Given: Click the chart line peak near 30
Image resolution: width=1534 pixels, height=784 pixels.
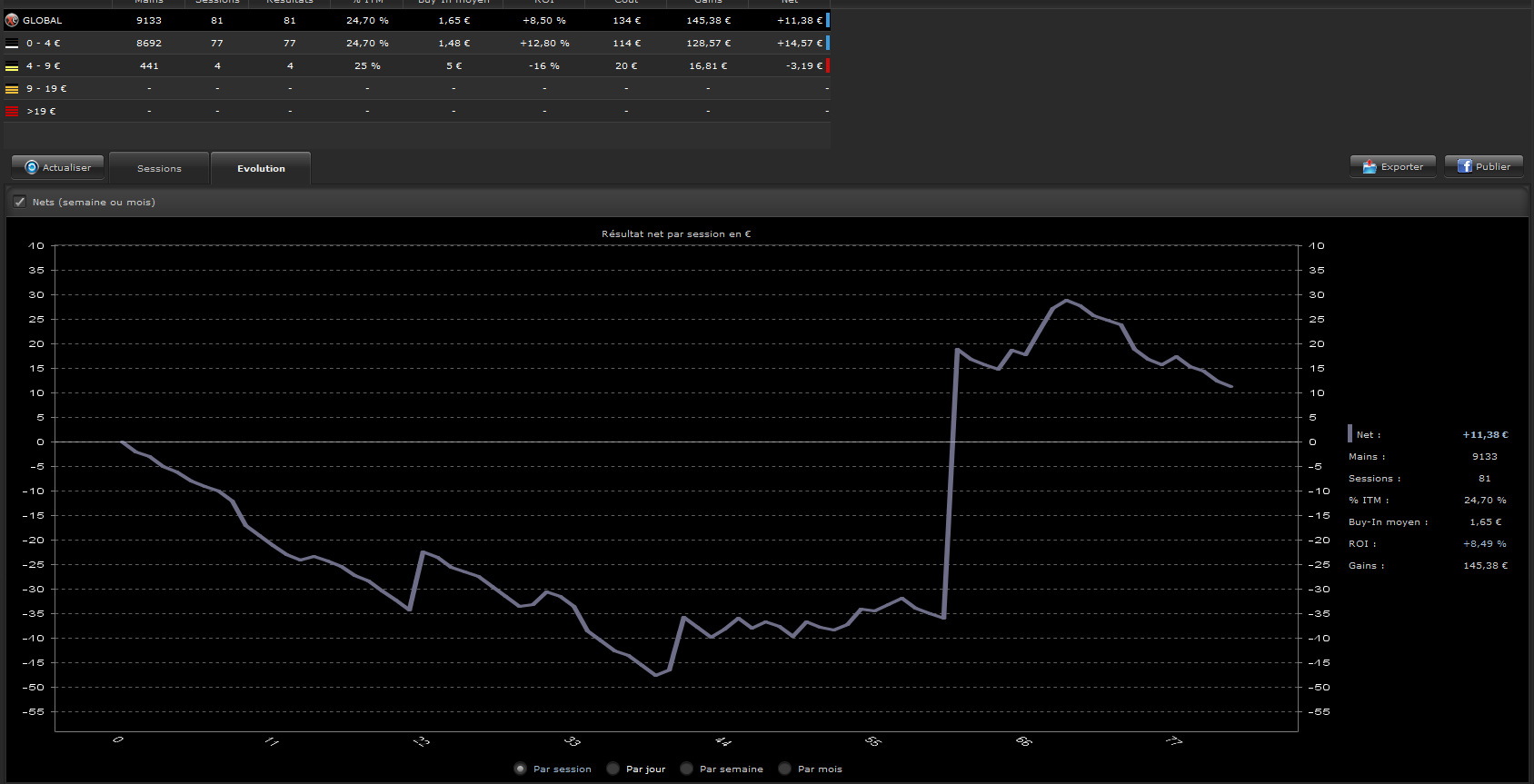Looking at the screenshot, I should tap(1066, 301).
